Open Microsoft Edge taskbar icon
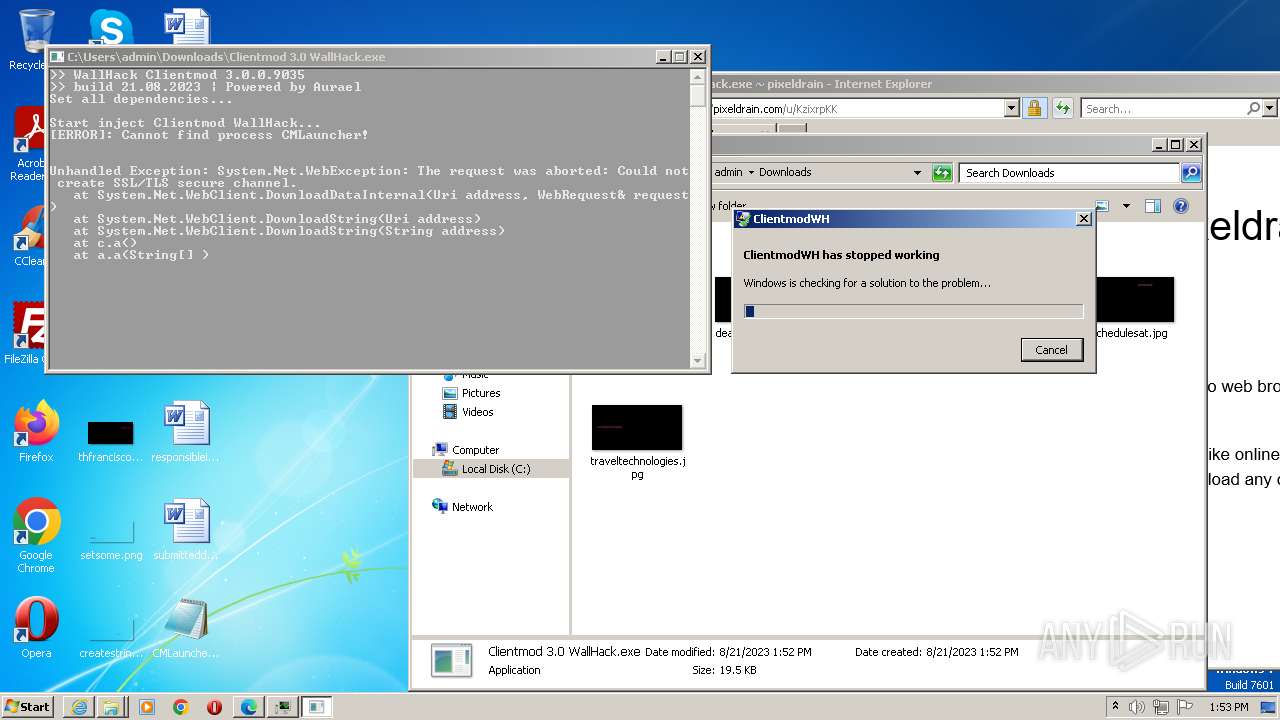Screen dimensions: 1280x720 [x=248, y=707]
